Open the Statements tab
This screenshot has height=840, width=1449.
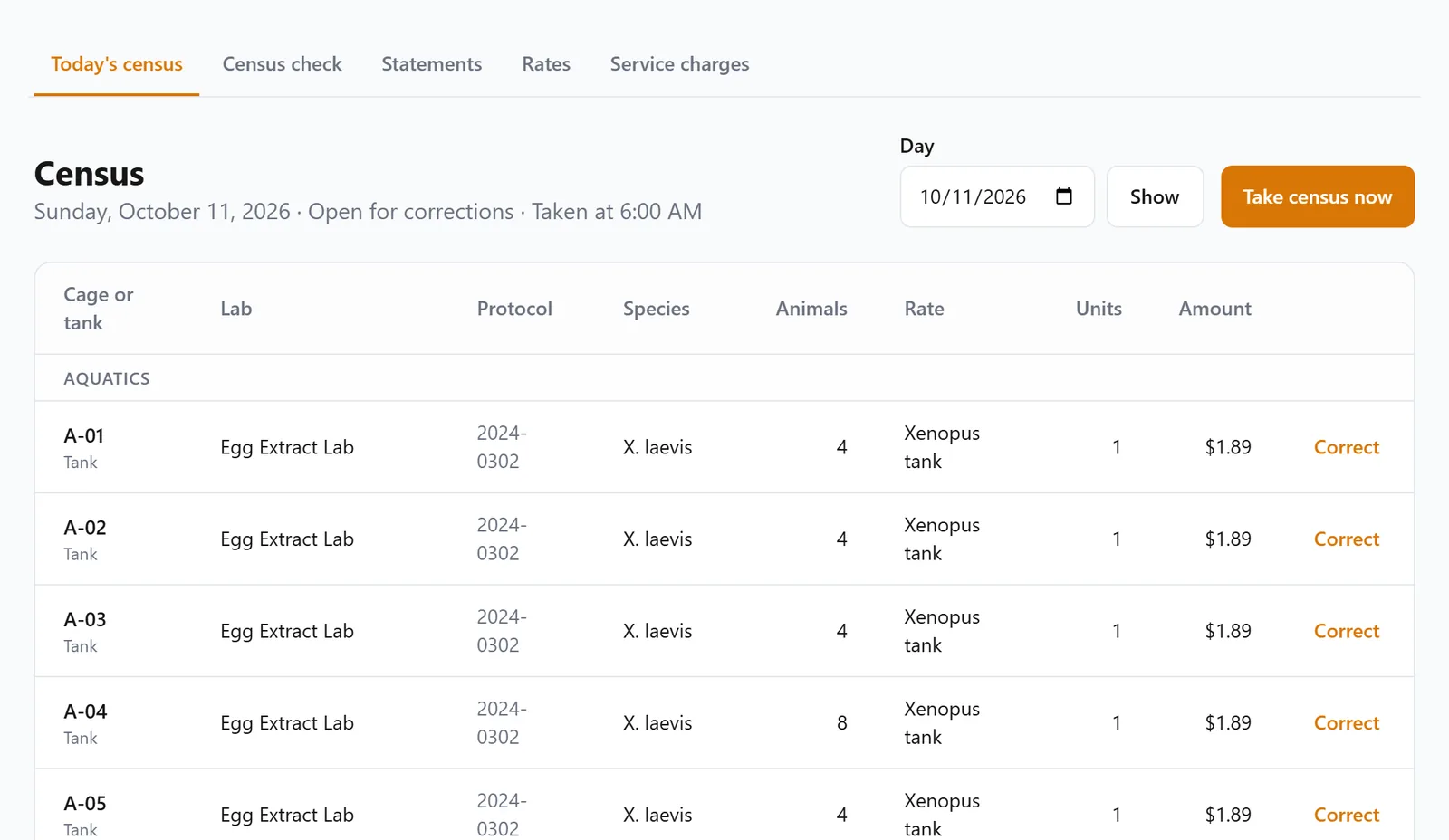pyautogui.click(x=431, y=64)
